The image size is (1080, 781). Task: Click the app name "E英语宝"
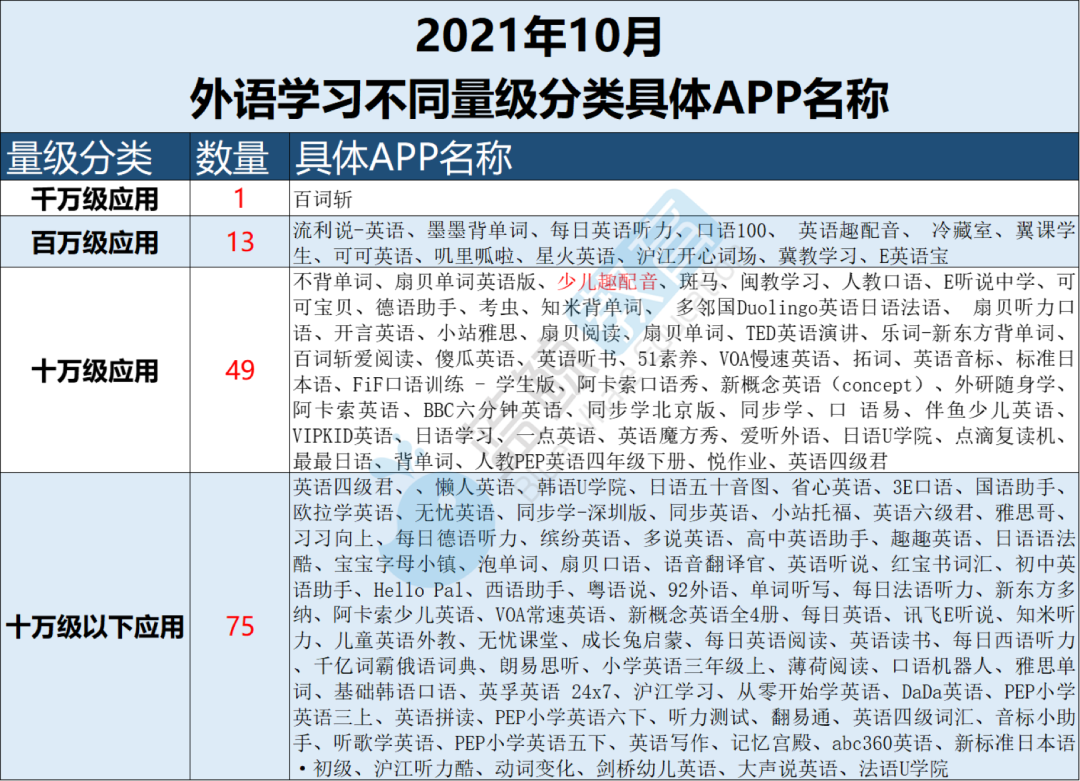pos(914,256)
